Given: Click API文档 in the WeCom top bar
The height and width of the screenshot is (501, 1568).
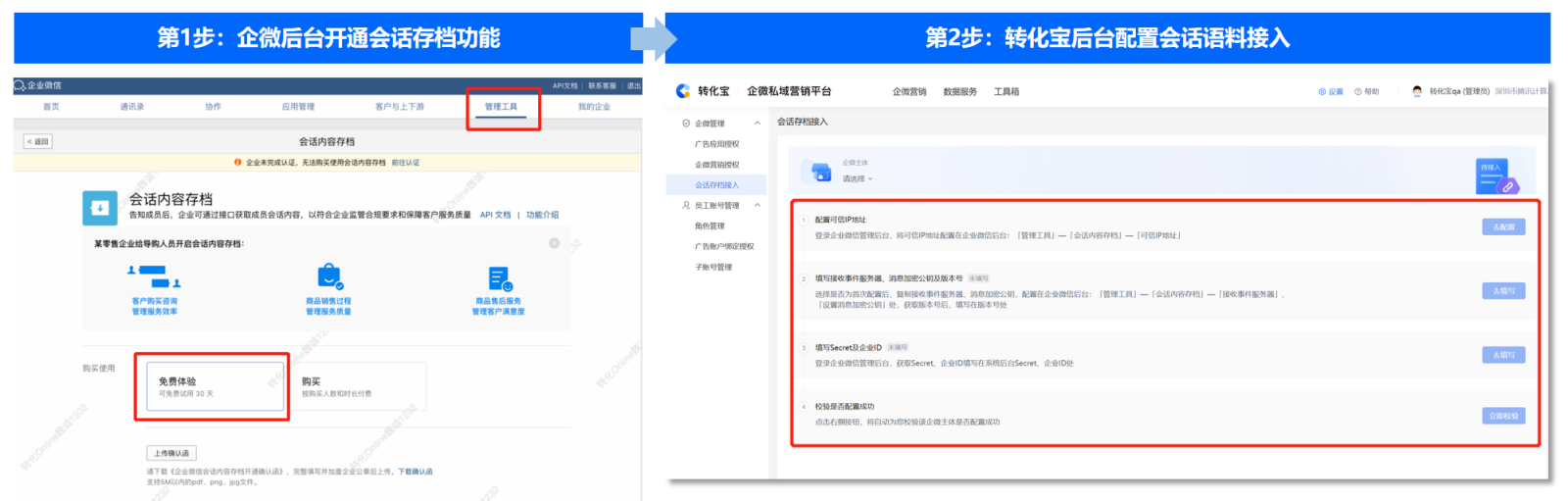Looking at the screenshot, I should (564, 85).
